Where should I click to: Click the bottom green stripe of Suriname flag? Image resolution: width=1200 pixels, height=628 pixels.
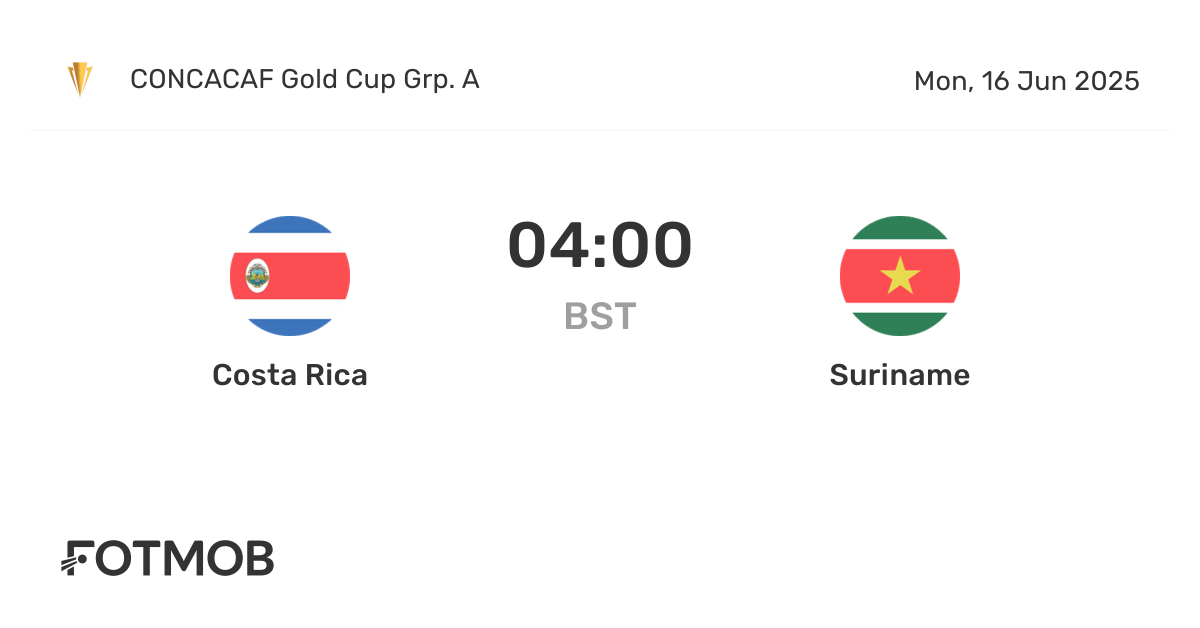pyautogui.click(x=900, y=324)
